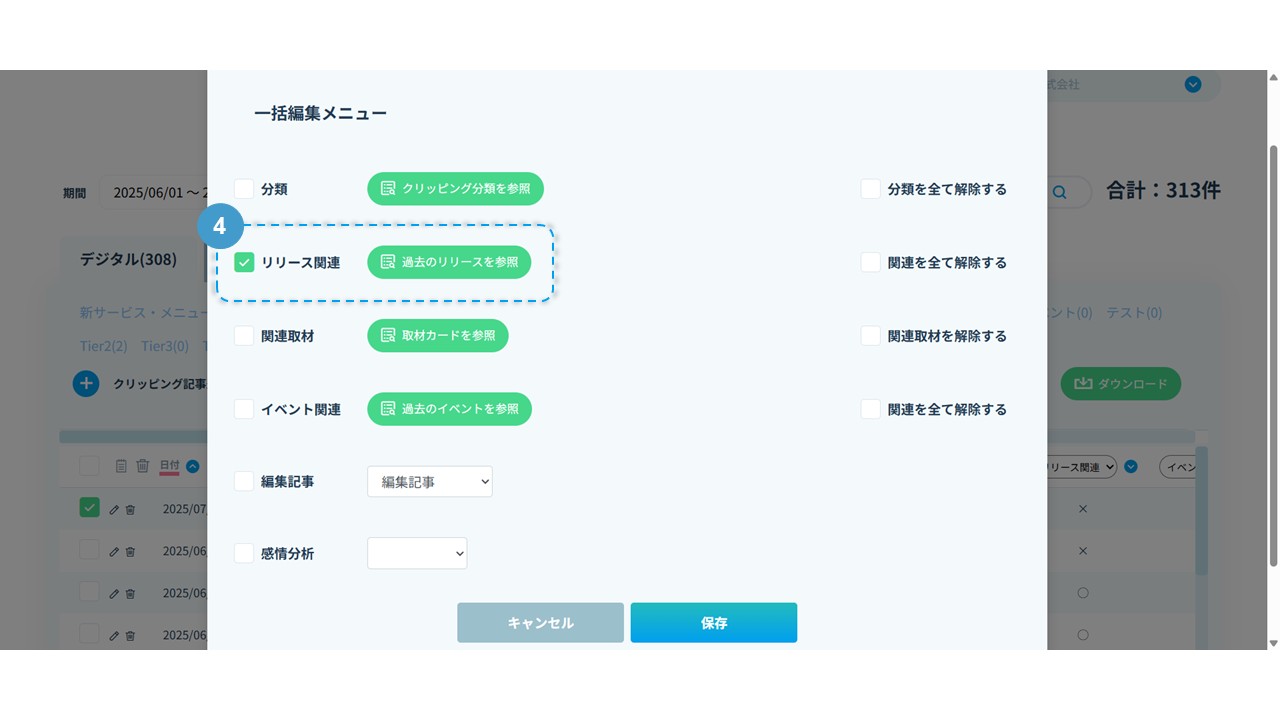Viewport: 1280px width, 720px height.
Task: Open 過去のリリースを参照 button
Action: [449, 262]
